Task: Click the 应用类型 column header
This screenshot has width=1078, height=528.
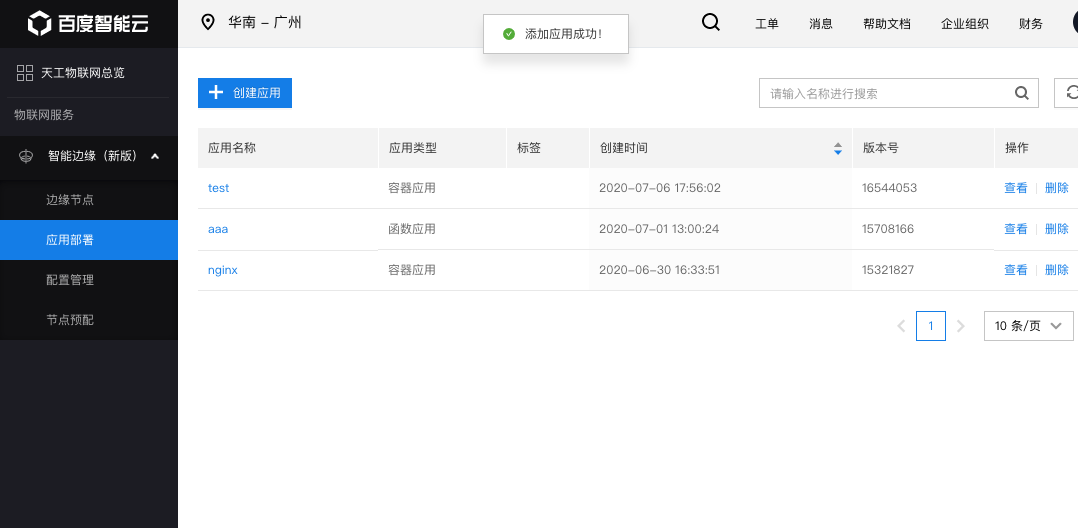Action: [x=442, y=148]
